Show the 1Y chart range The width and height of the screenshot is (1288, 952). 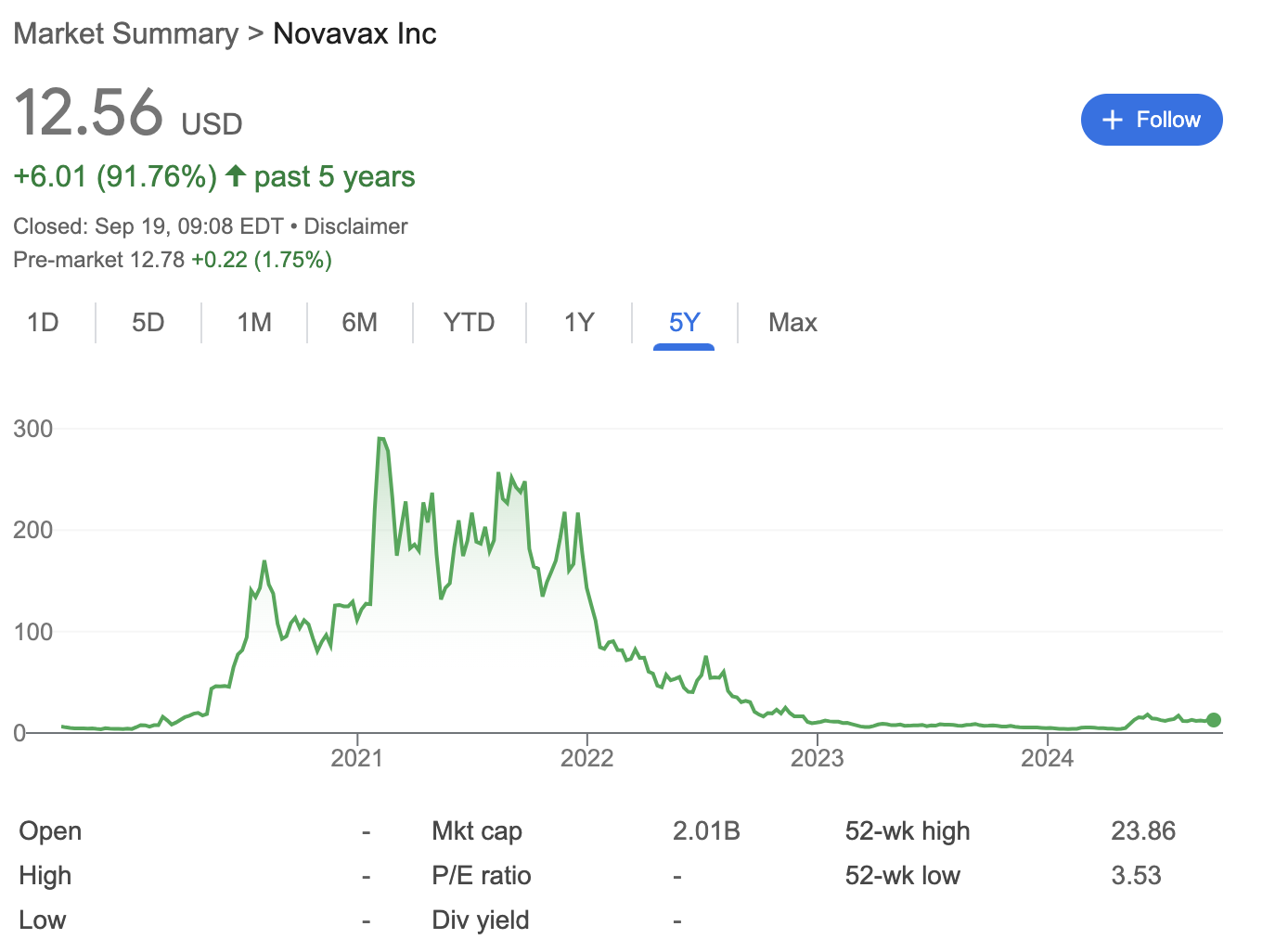pos(579,322)
